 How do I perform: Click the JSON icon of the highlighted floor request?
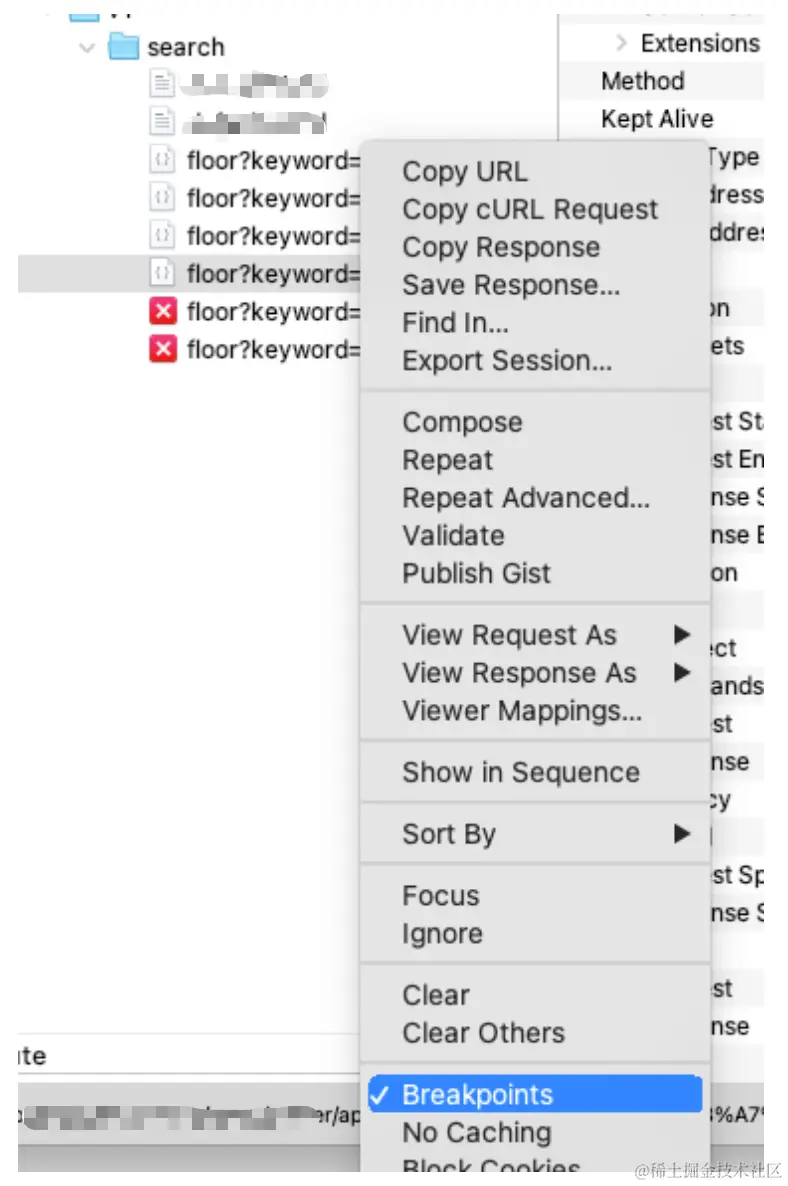(x=162, y=273)
